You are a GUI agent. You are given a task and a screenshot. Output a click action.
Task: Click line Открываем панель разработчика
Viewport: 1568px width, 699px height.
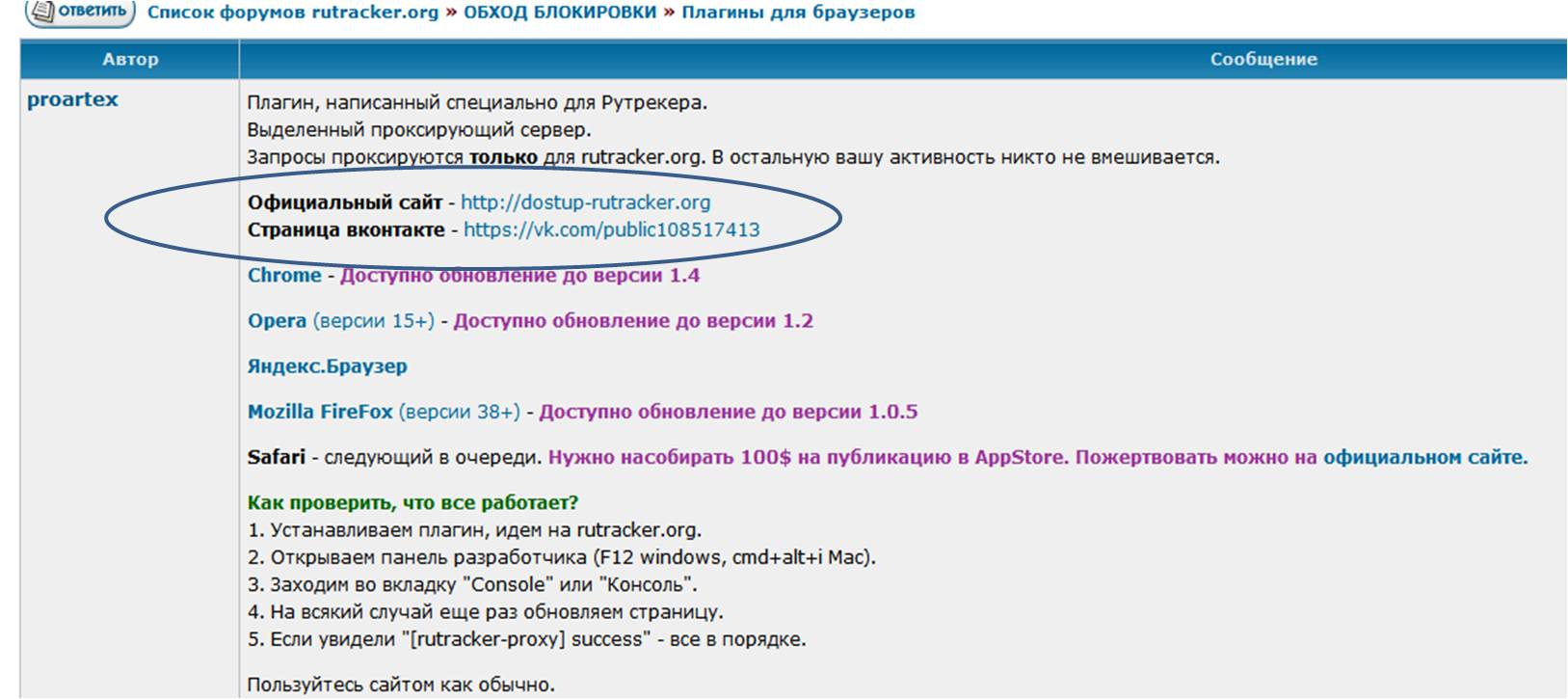coord(562,557)
